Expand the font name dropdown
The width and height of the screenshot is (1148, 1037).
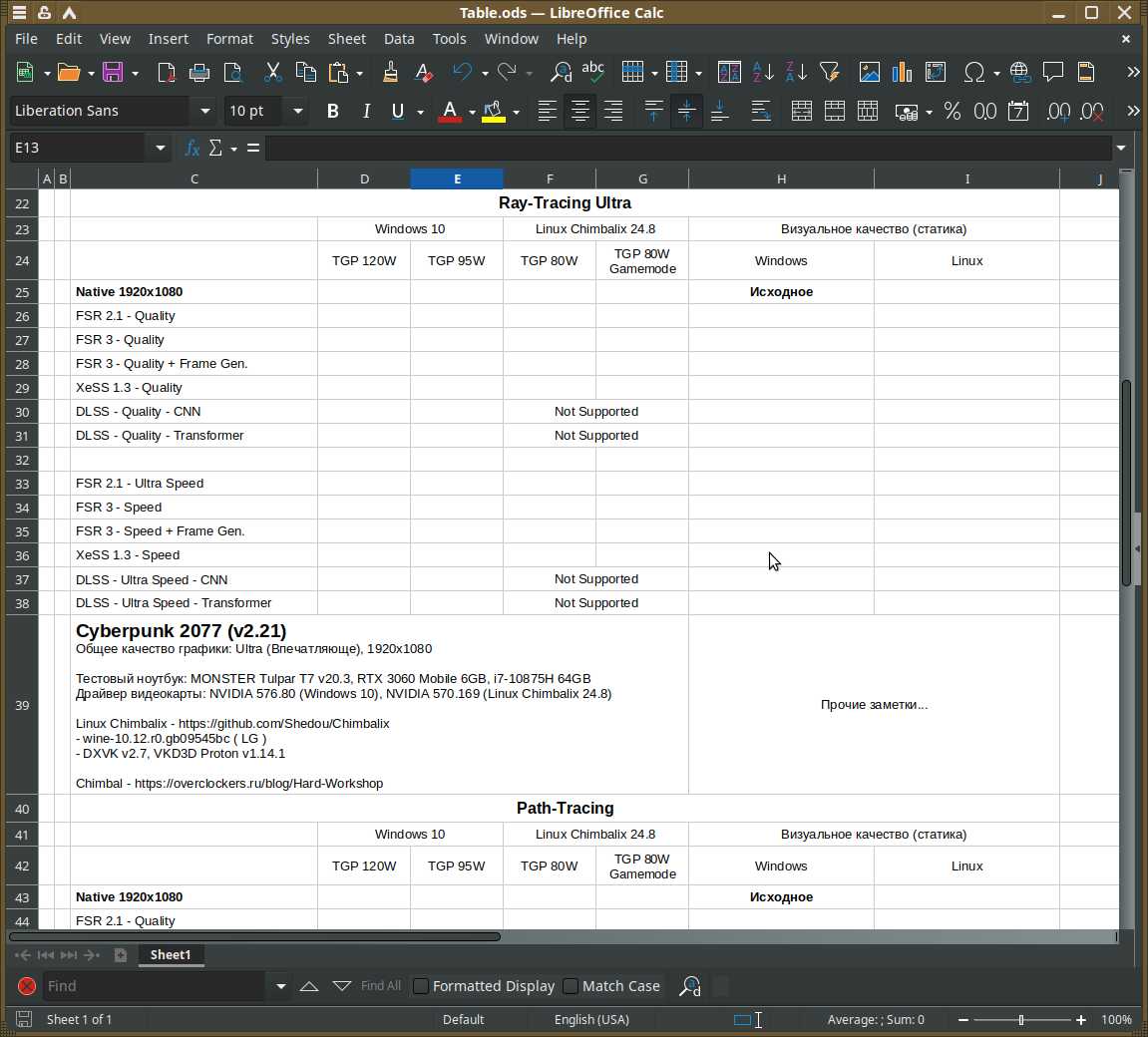tap(205, 111)
